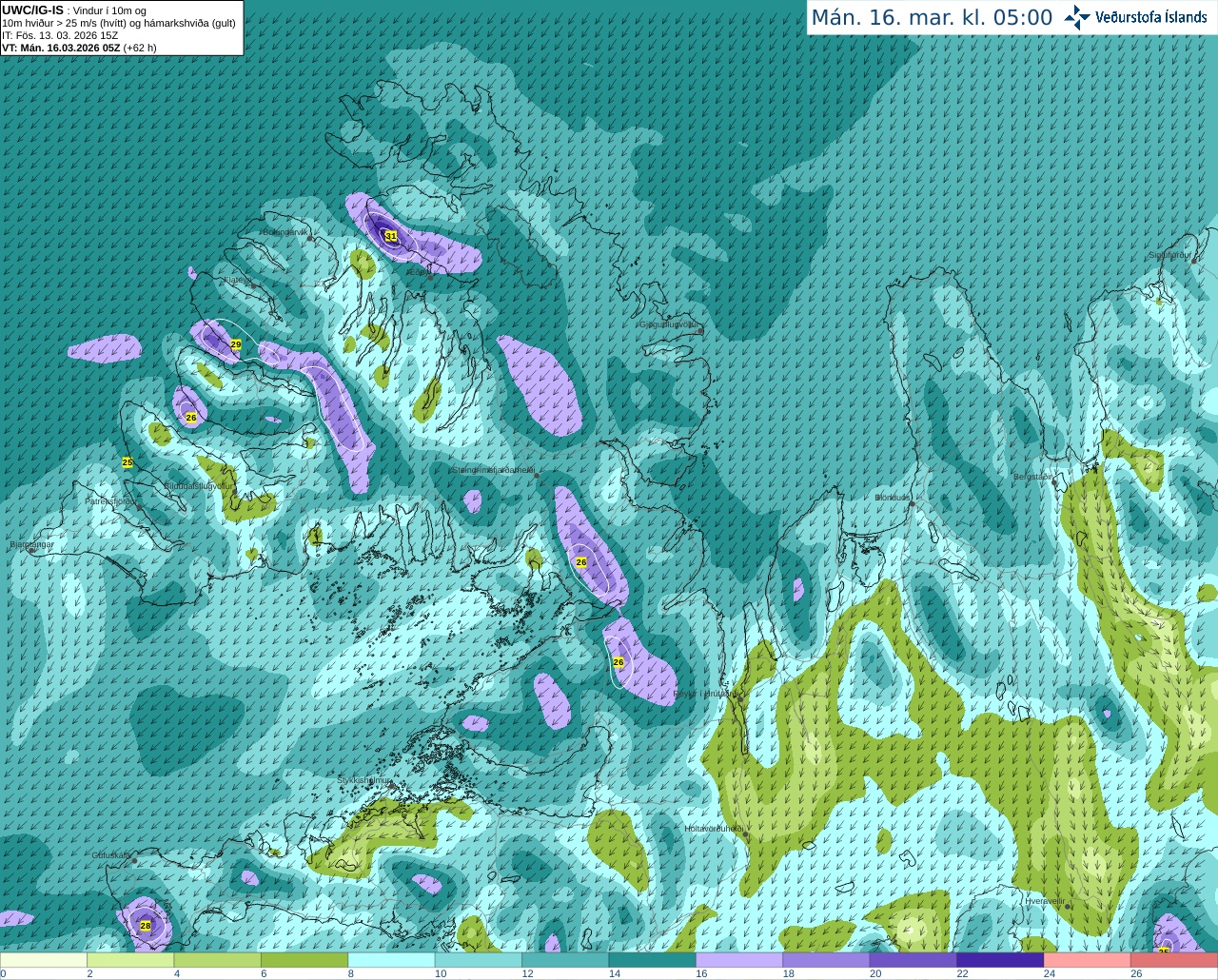1218x980 pixels.
Task: Click the Veðurstofa Íslands name text
Action: click(x=1150, y=17)
